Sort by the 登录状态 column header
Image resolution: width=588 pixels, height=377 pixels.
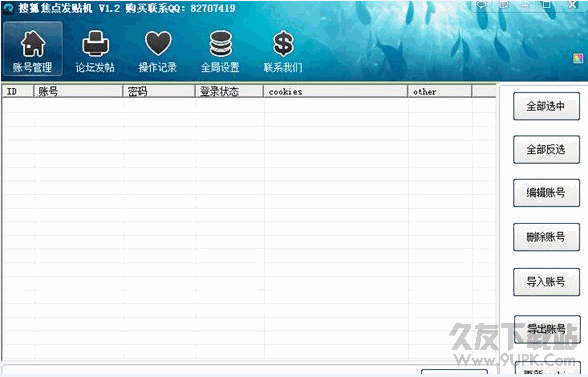230,91
